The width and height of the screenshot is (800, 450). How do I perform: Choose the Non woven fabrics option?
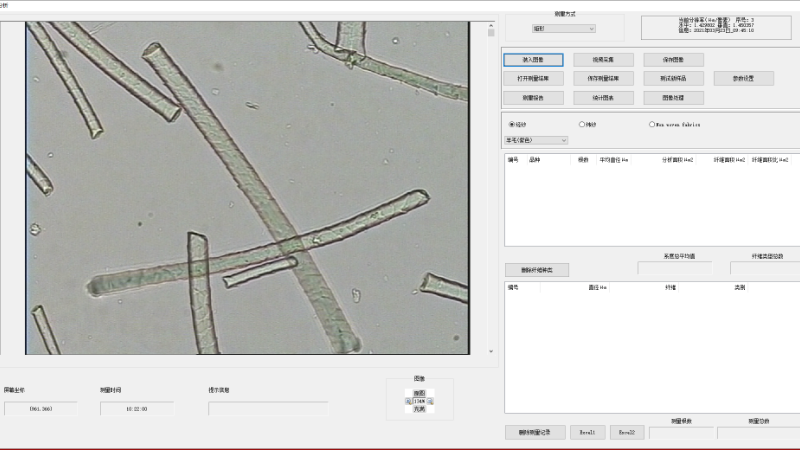652,124
